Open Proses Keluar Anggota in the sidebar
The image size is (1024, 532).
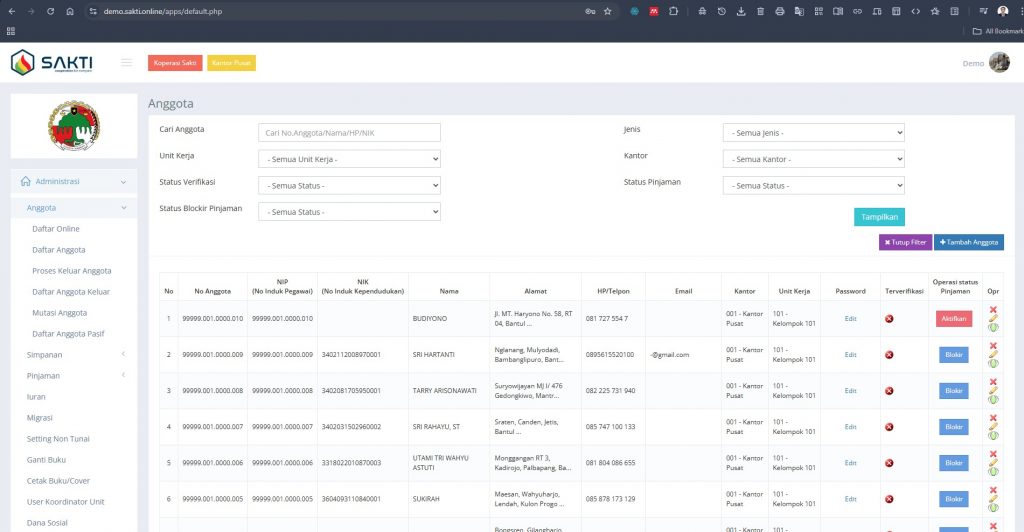[x=72, y=270]
